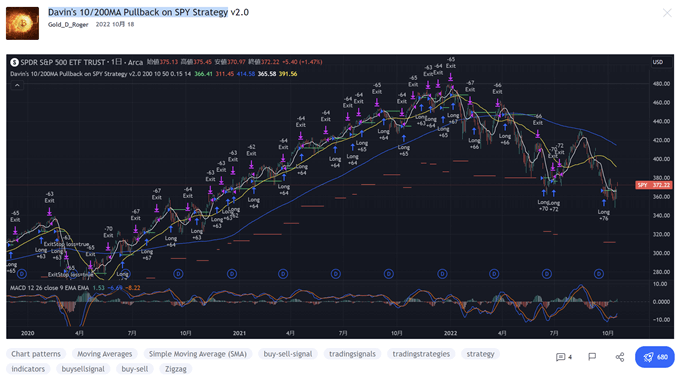This screenshot has height=380, width=680.
Task: Click the share icon
Action: click(x=620, y=357)
